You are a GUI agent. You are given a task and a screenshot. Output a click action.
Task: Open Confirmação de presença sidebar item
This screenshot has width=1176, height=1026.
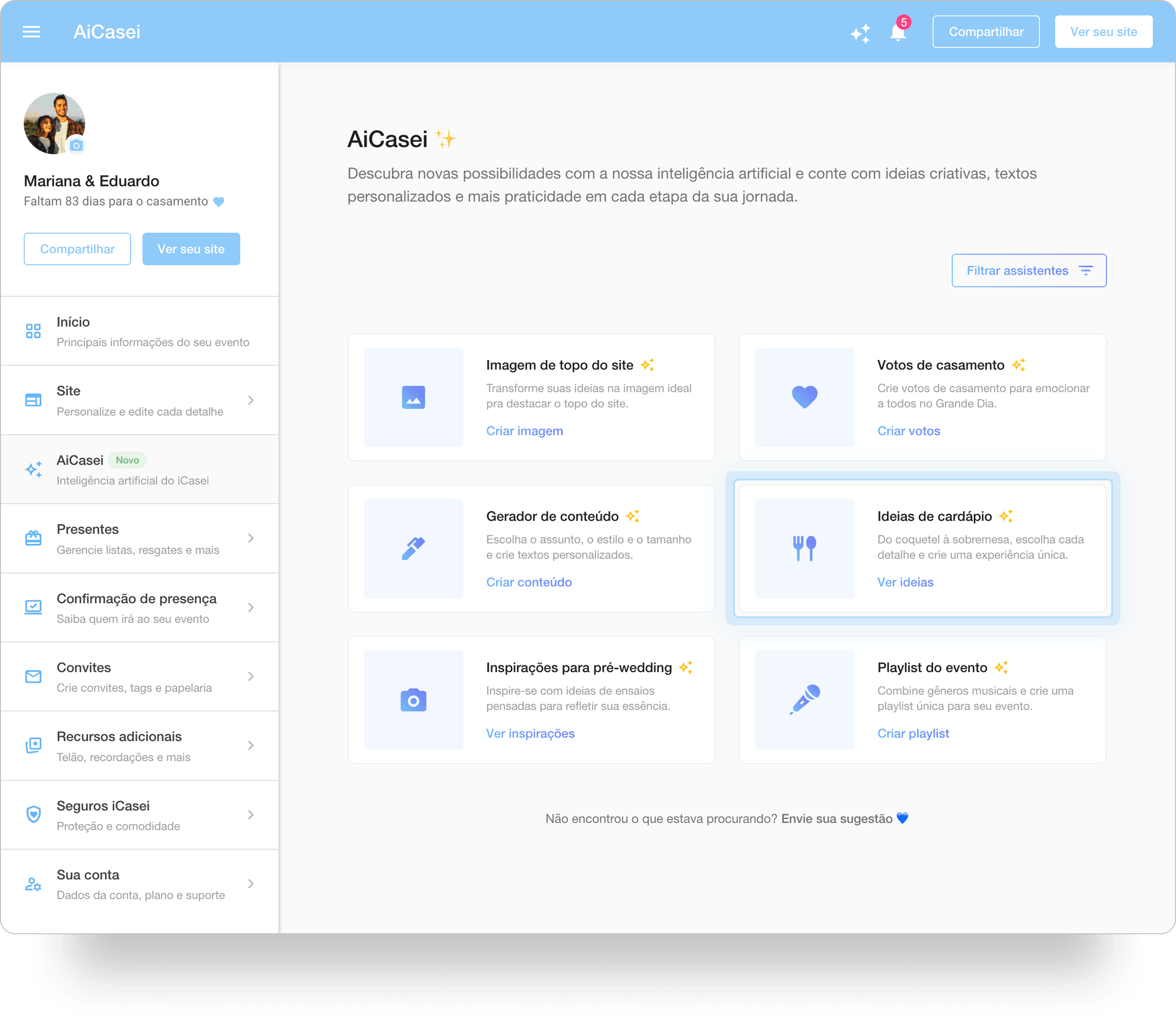140,608
